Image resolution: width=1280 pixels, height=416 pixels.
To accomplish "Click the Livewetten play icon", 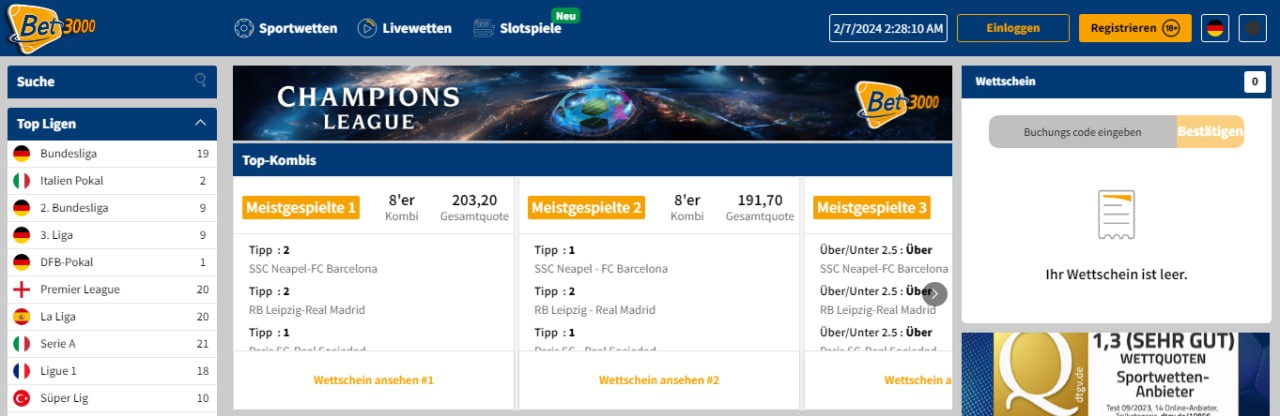I will tap(367, 28).
